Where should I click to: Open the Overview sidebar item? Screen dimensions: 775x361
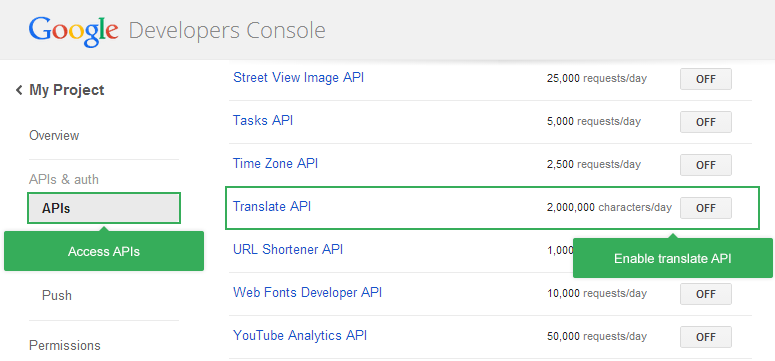click(54, 135)
